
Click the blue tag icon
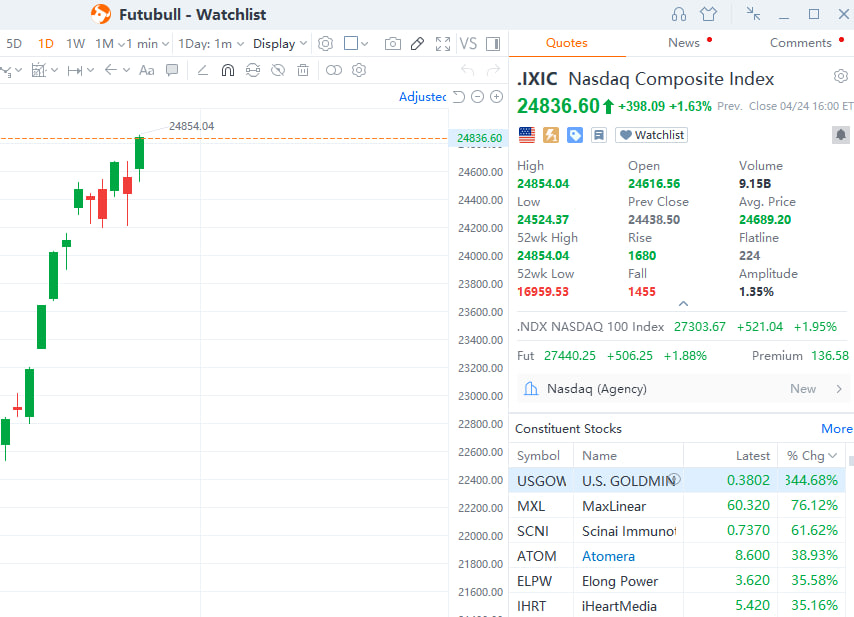575,135
